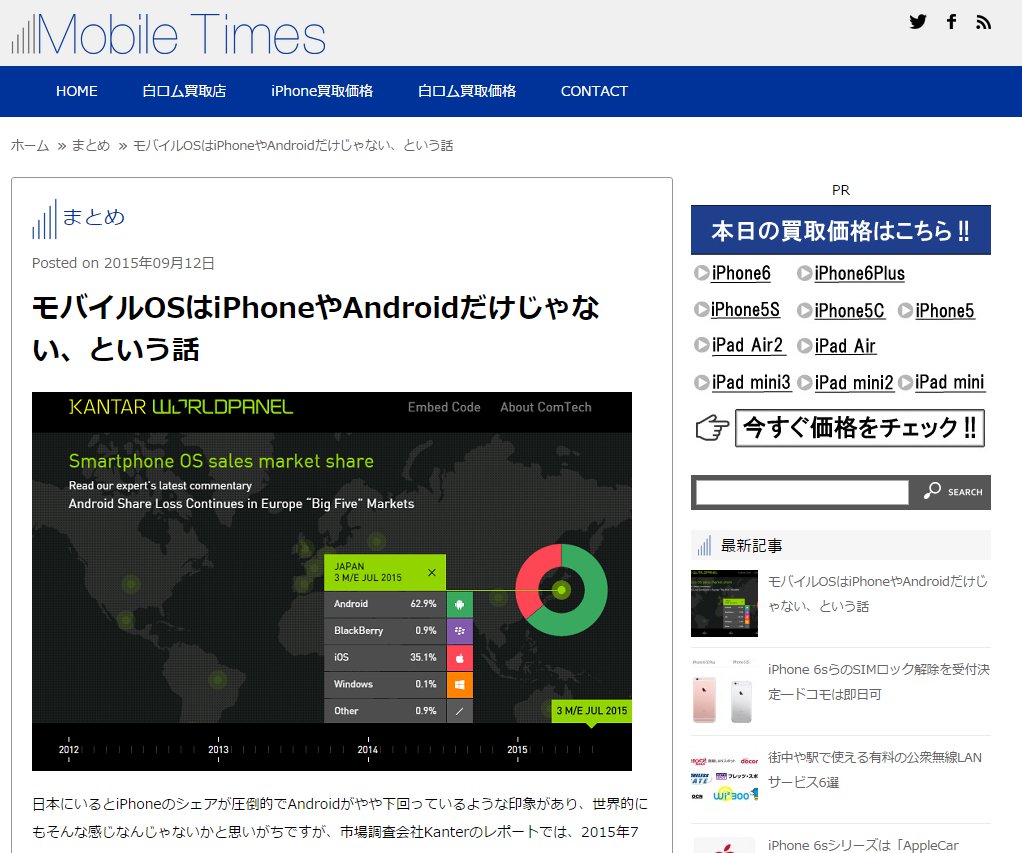Open the iPhone6 price link
This screenshot has height=853, width=1022.
733,274
